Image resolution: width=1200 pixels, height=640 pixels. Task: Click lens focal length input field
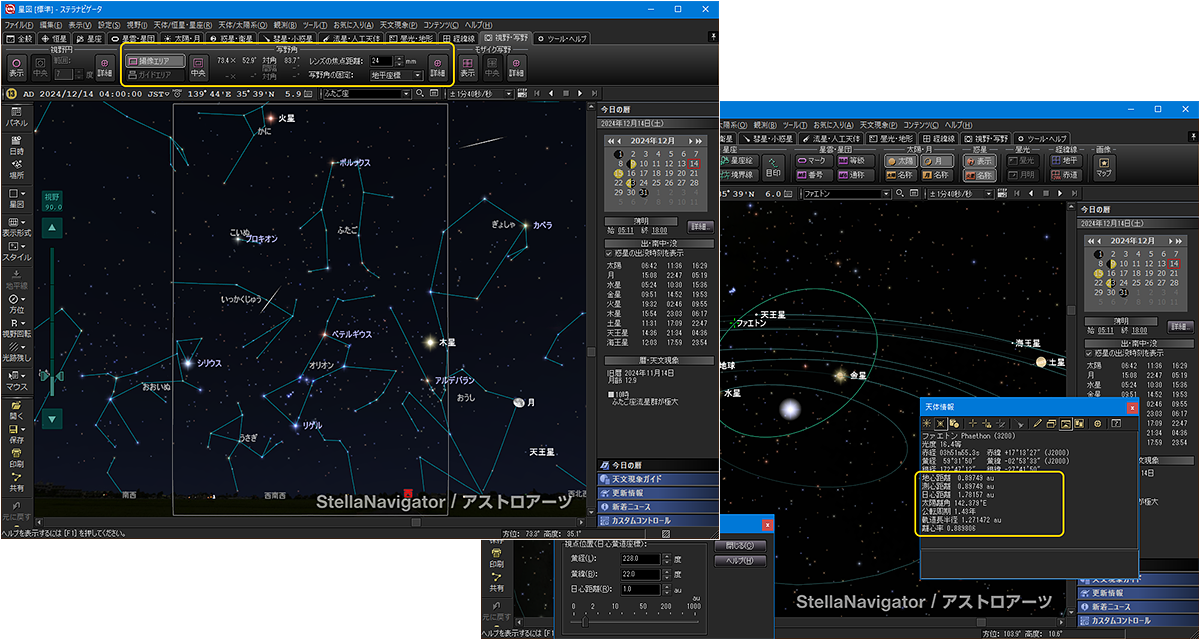tap(380, 61)
